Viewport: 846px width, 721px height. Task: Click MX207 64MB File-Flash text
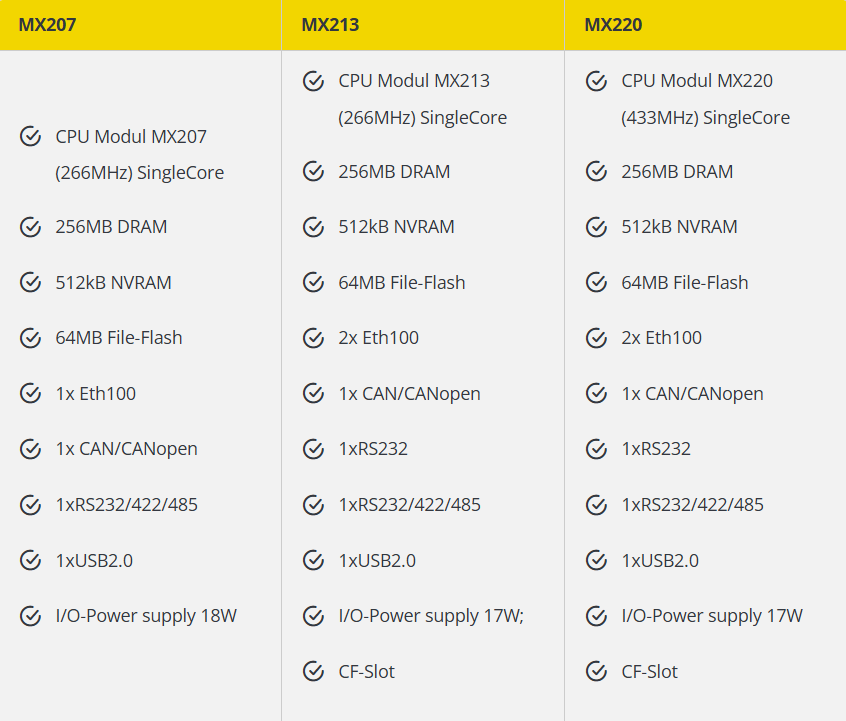[119, 338]
